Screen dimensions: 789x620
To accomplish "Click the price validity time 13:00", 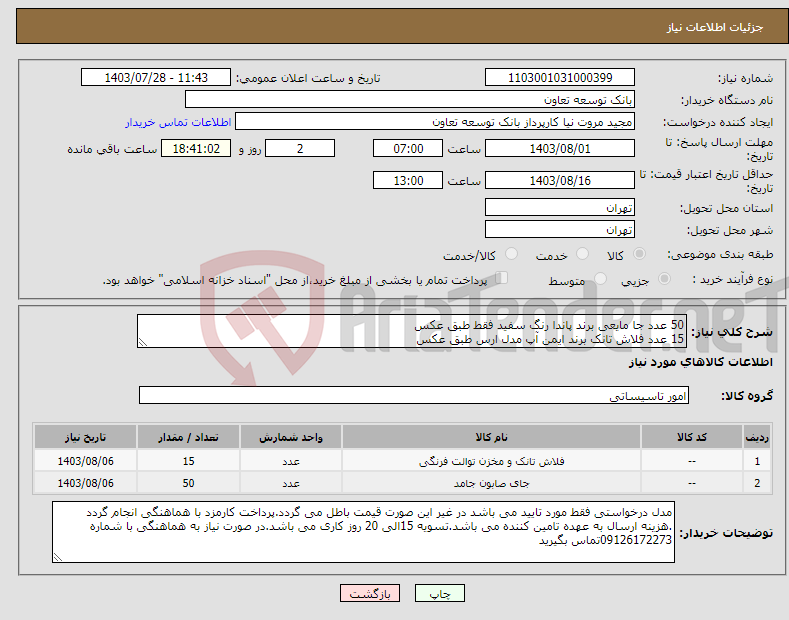I will click(408, 180).
